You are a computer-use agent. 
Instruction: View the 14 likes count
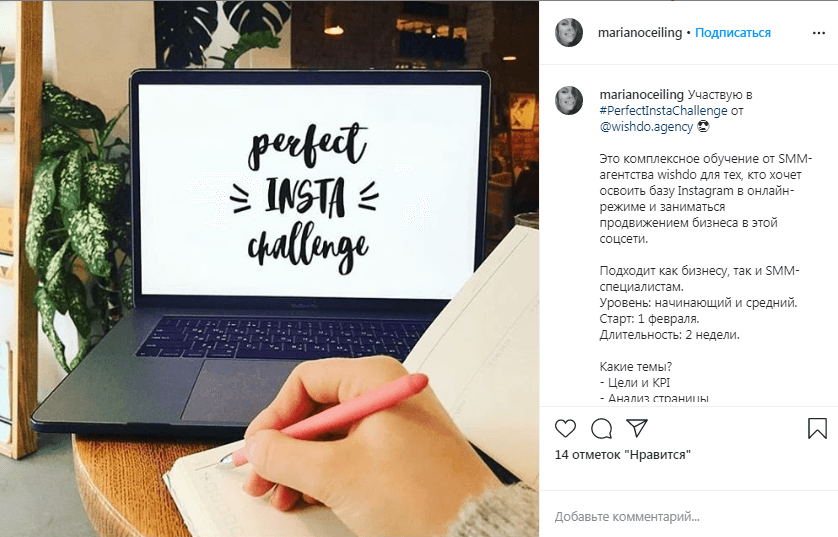(x=623, y=455)
